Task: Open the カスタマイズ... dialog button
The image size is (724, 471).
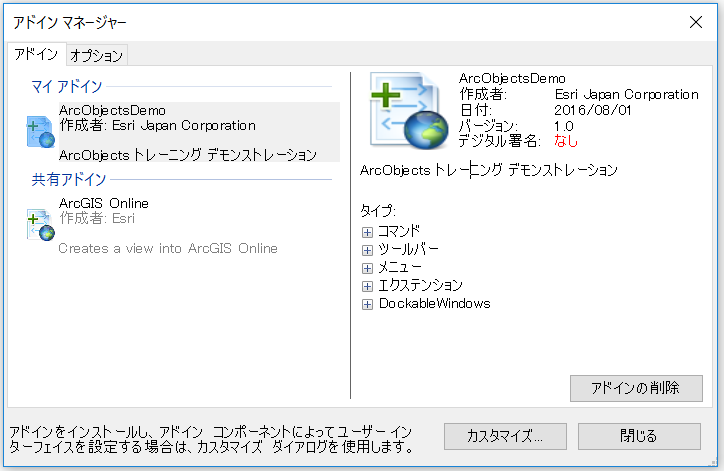Action: tap(505, 436)
